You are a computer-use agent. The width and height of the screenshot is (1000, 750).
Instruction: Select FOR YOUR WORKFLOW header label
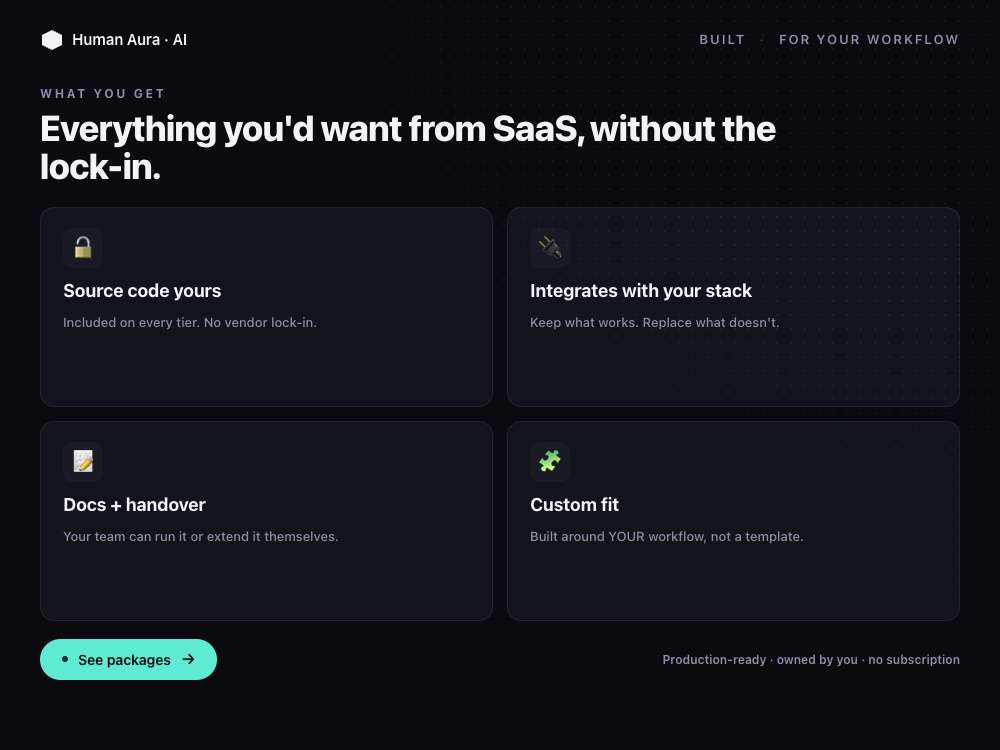click(x=869, y=40)
